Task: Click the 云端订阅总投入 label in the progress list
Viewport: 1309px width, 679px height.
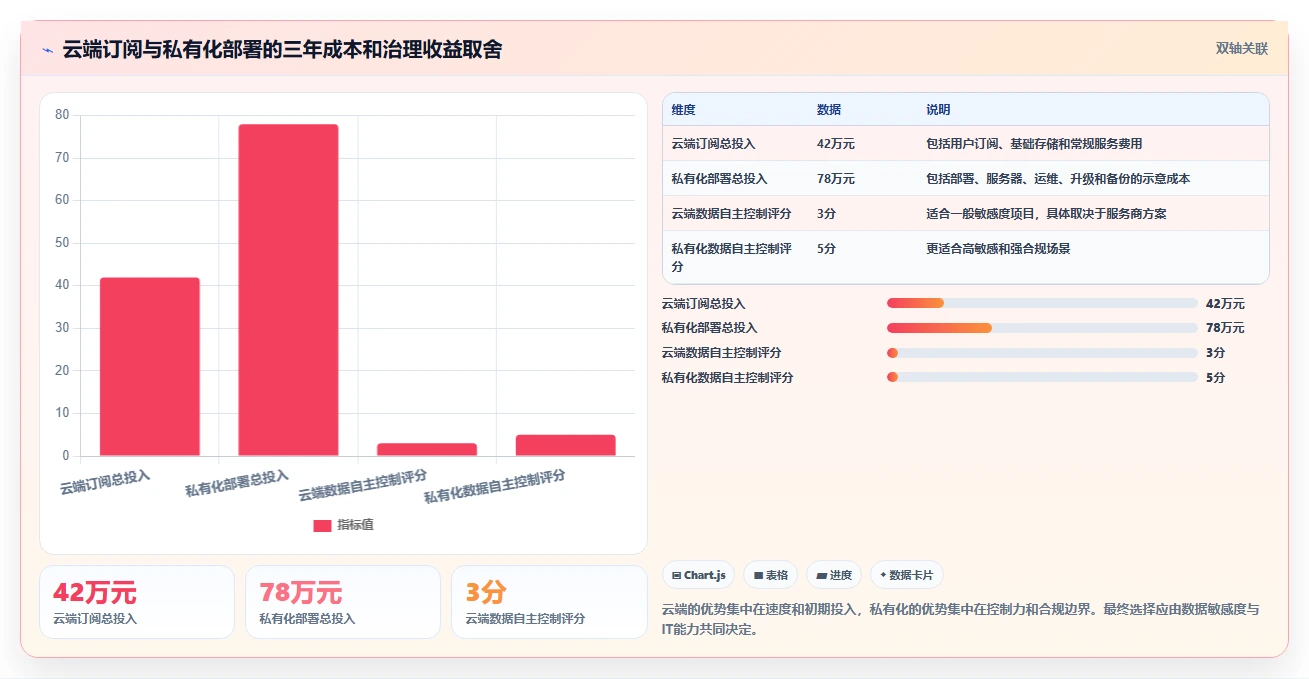Action: 704,303
